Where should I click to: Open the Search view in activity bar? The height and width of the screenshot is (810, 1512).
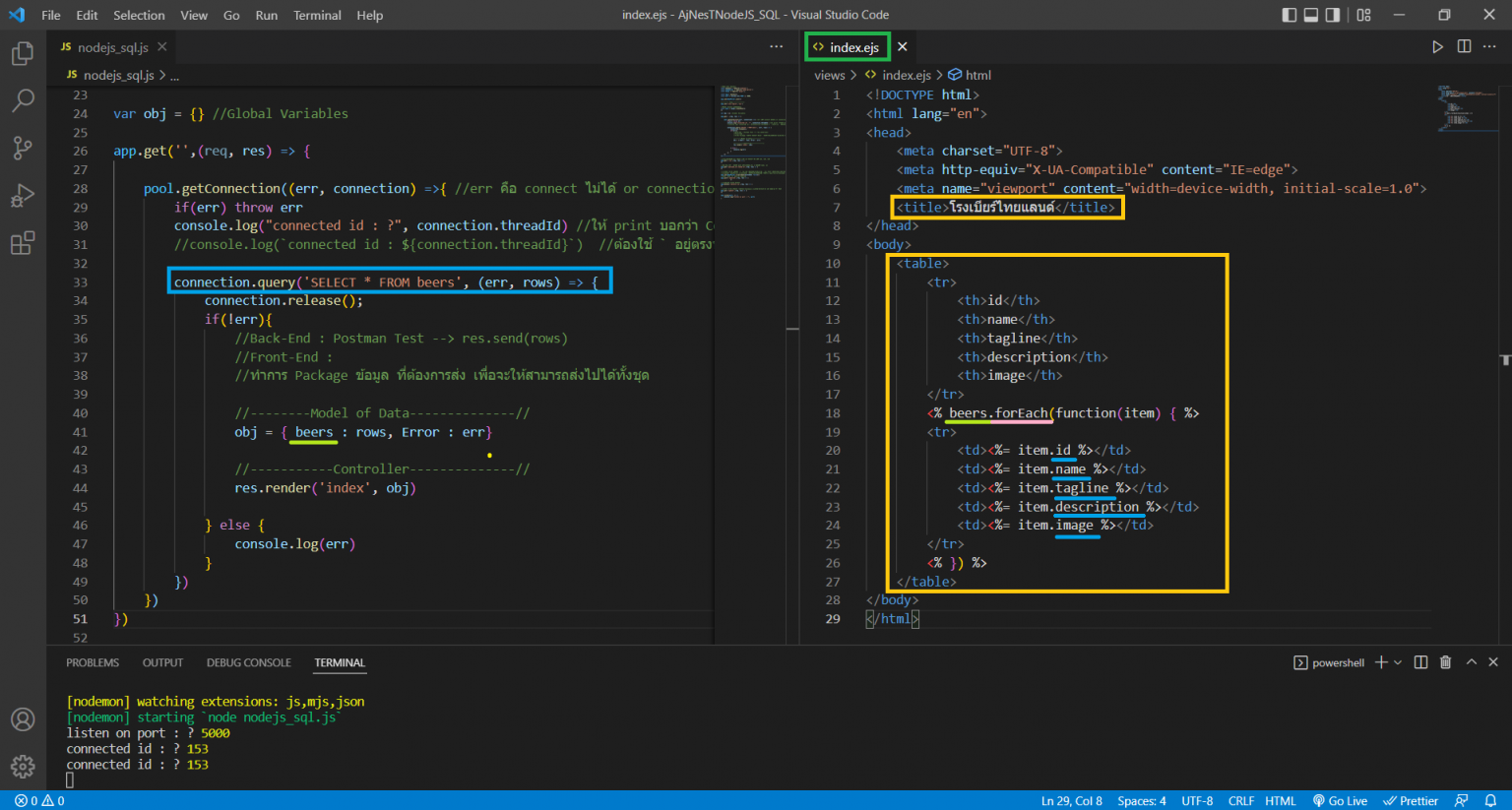[x=23, y=100]
